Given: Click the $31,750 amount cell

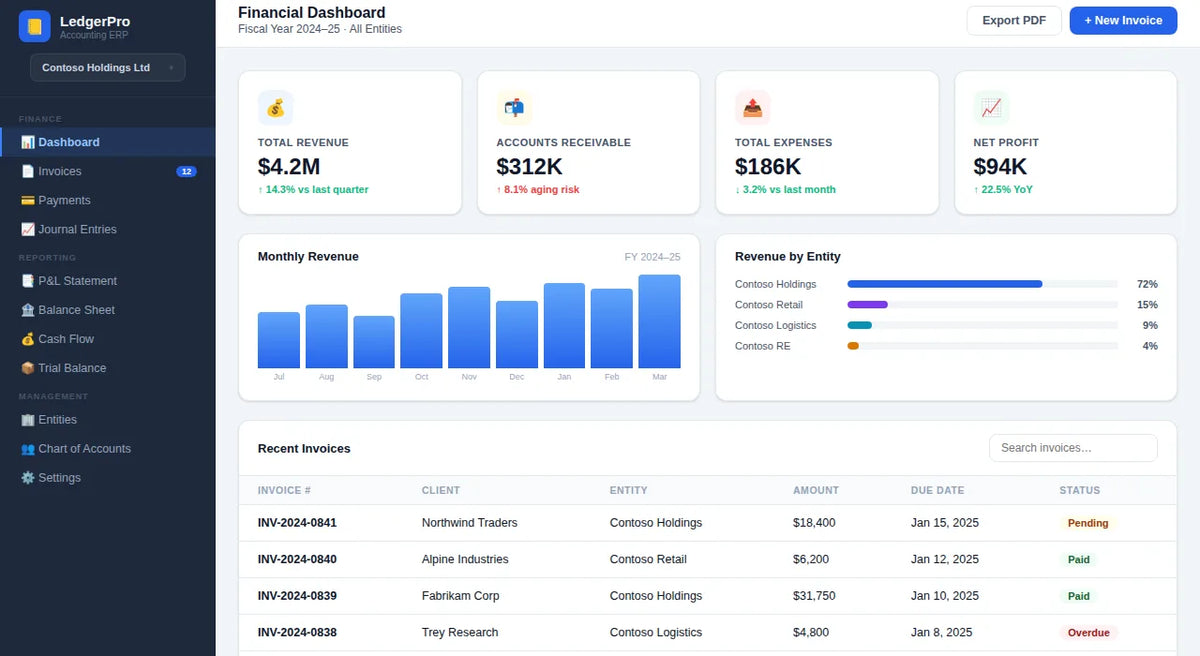Looking at the screenshot, I should pos(814,596).
